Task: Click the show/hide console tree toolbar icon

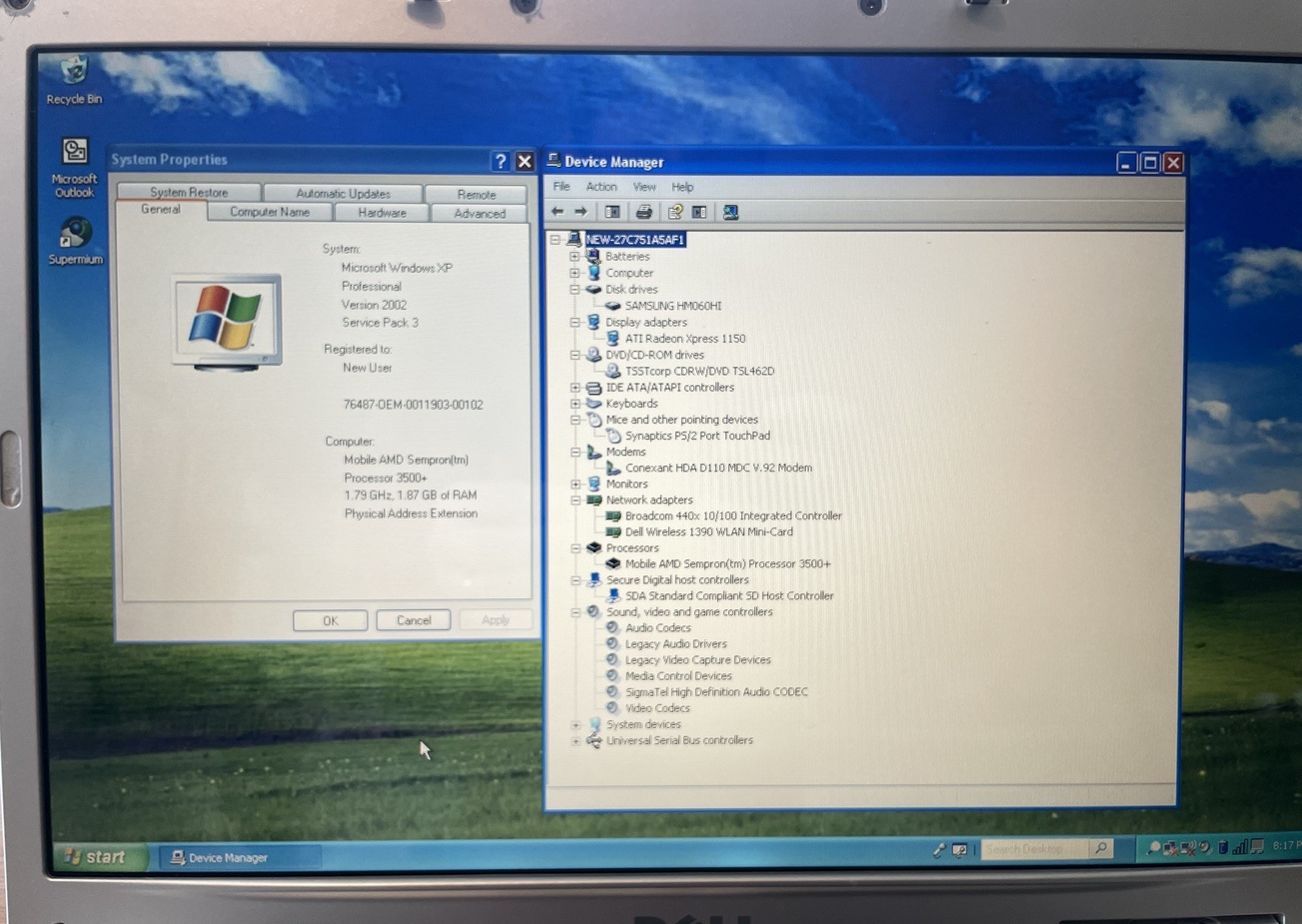Action: (x=612, y=212)
